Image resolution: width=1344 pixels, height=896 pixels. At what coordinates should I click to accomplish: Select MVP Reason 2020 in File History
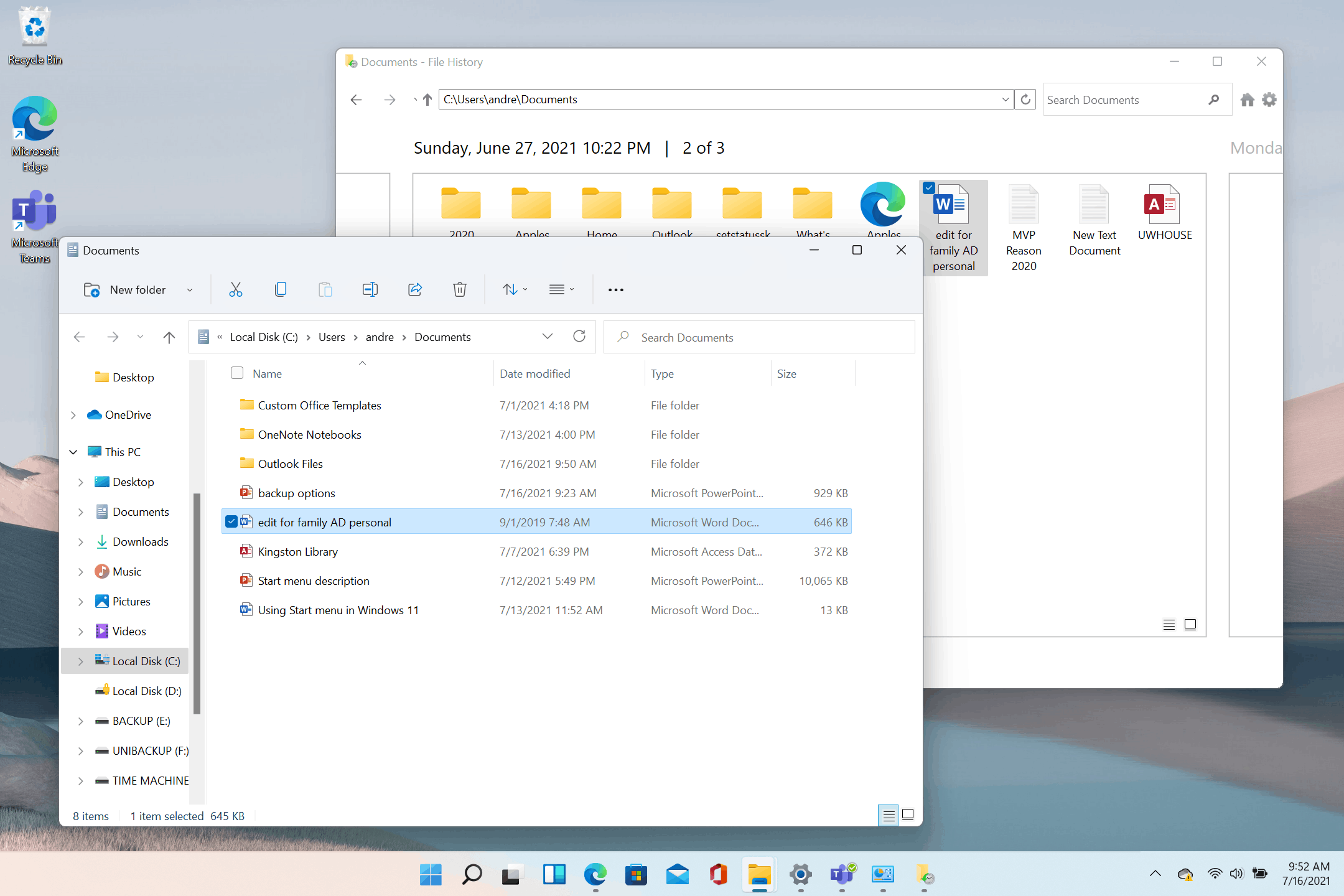(1024, 228)
